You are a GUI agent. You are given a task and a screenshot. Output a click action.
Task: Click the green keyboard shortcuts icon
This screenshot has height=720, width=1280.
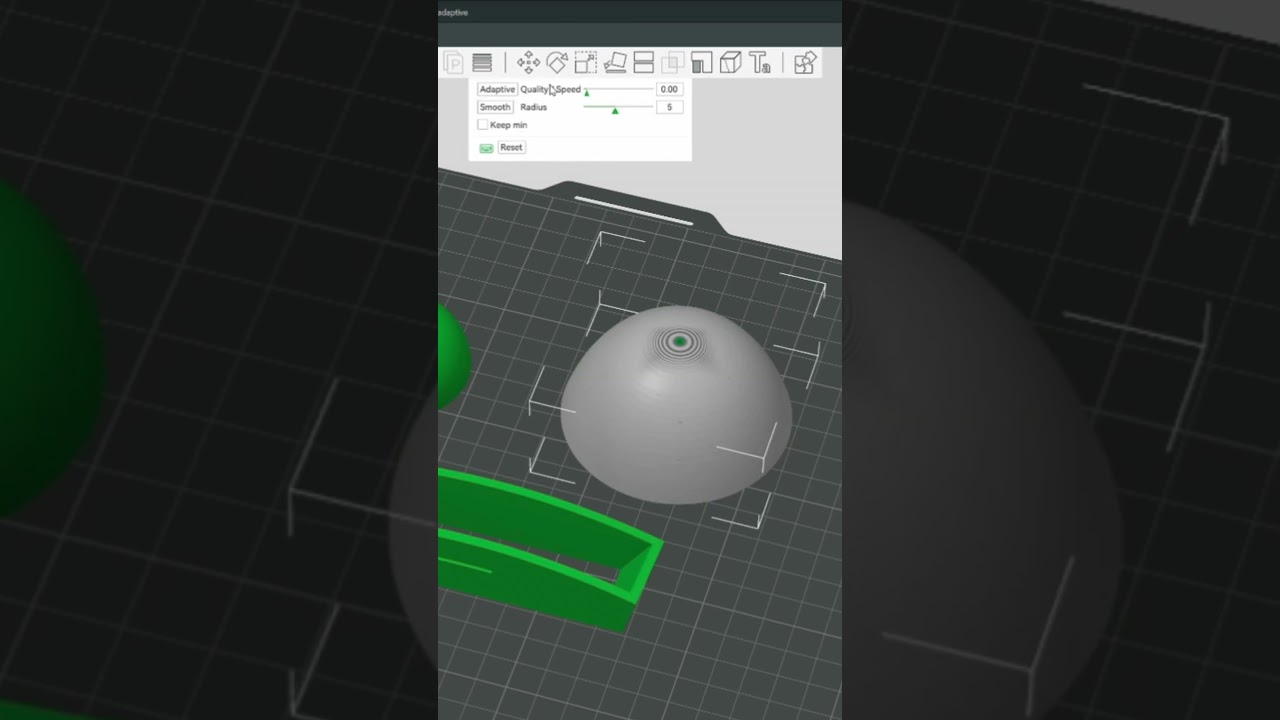[486, 148]
